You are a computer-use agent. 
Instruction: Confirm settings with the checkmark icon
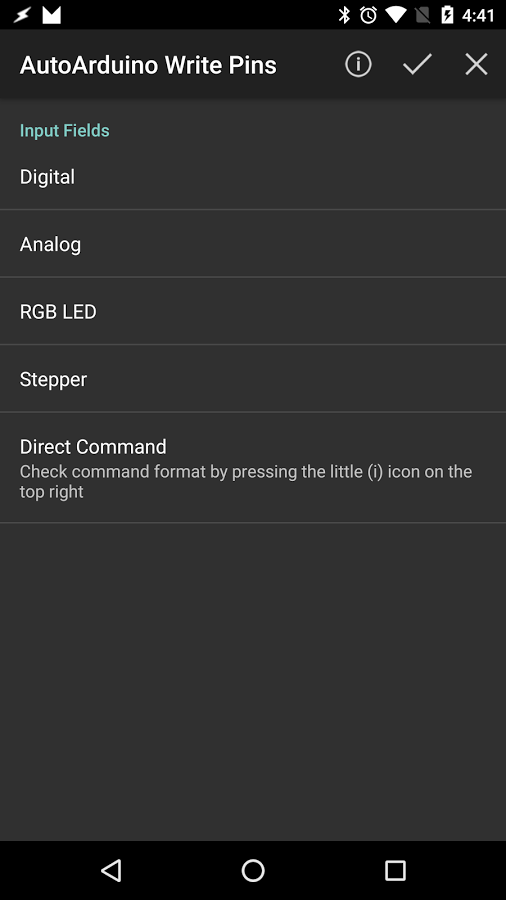417,64
